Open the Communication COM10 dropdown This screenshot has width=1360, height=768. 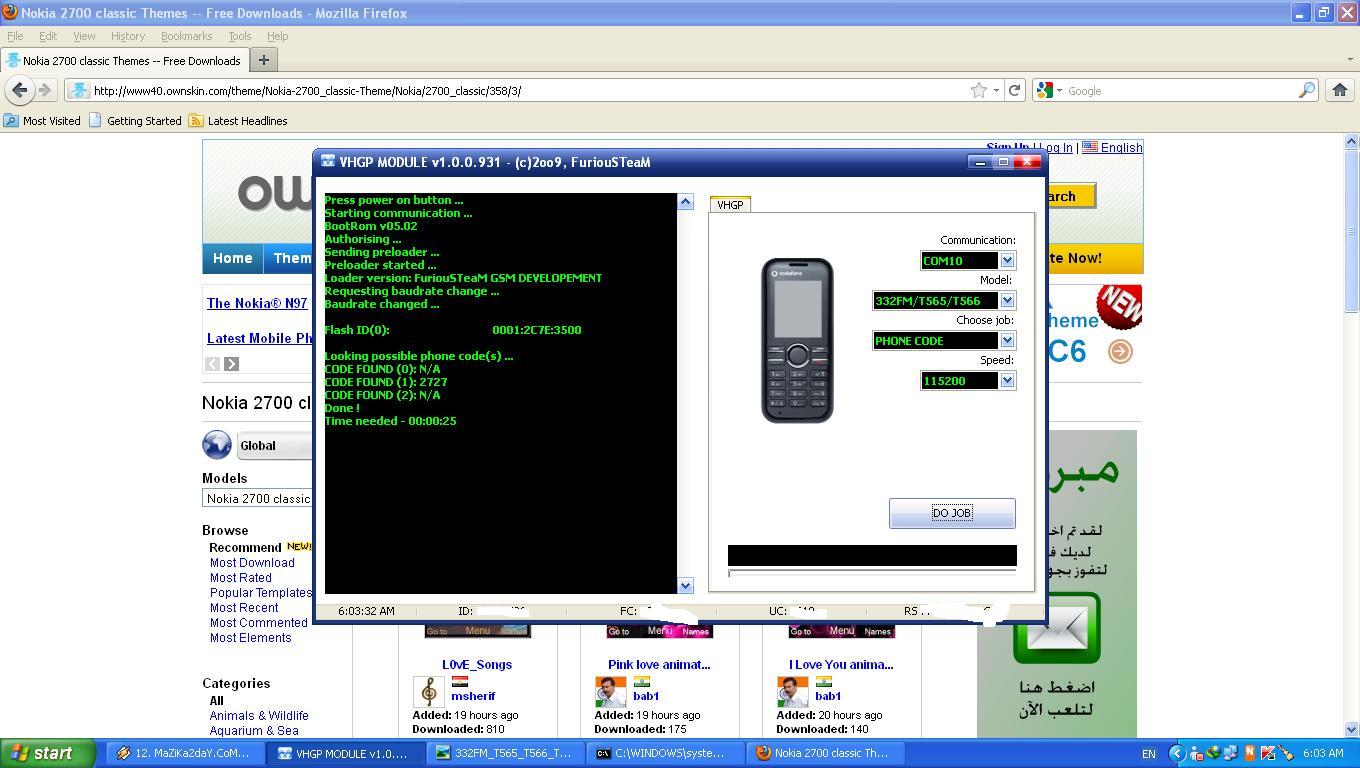1007,260
